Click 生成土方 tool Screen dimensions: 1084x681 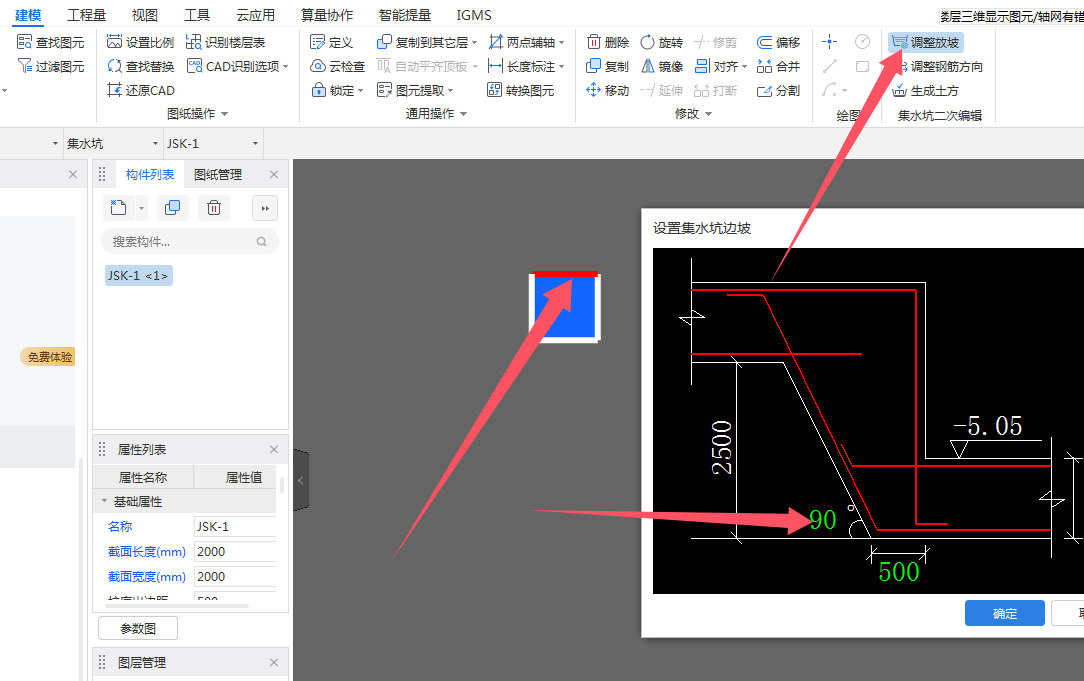point(926,91)
